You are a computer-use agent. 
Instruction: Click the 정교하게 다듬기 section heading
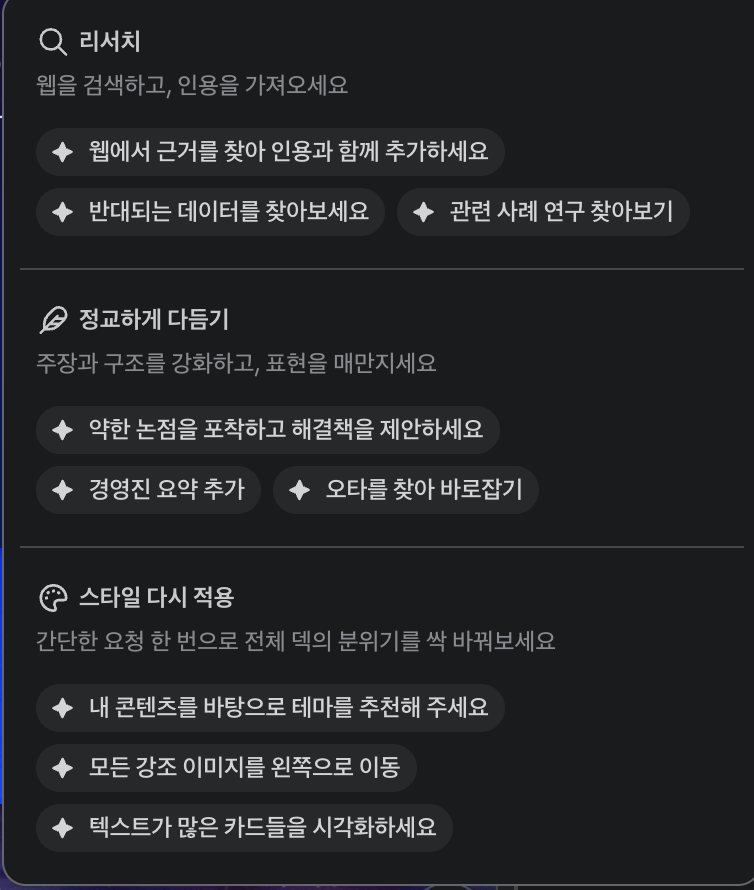[154, 320]
